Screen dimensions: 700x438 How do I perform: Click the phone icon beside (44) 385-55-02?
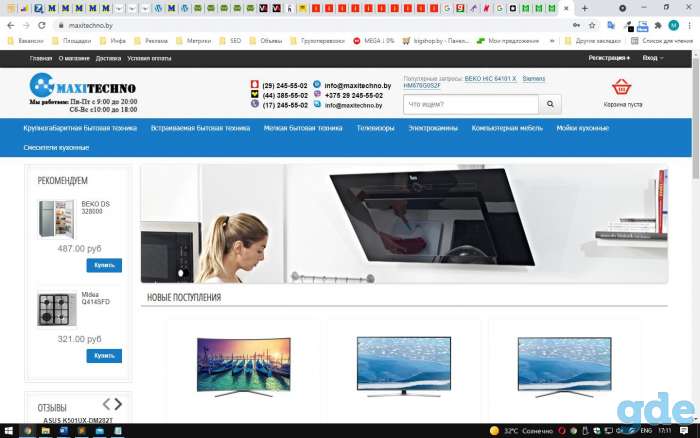click(254, 94)
